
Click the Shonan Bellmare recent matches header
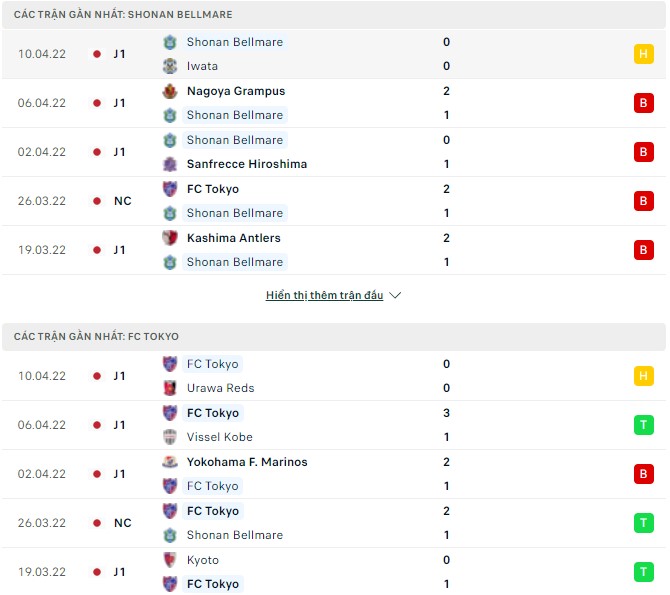tap(123, 15)
